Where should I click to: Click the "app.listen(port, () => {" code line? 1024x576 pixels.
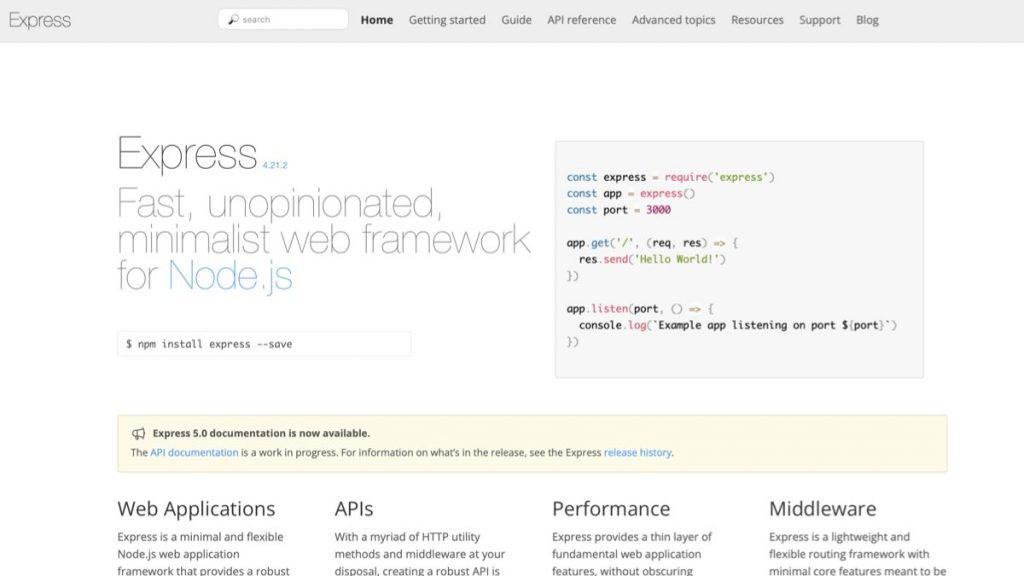(x=640, y=309)
